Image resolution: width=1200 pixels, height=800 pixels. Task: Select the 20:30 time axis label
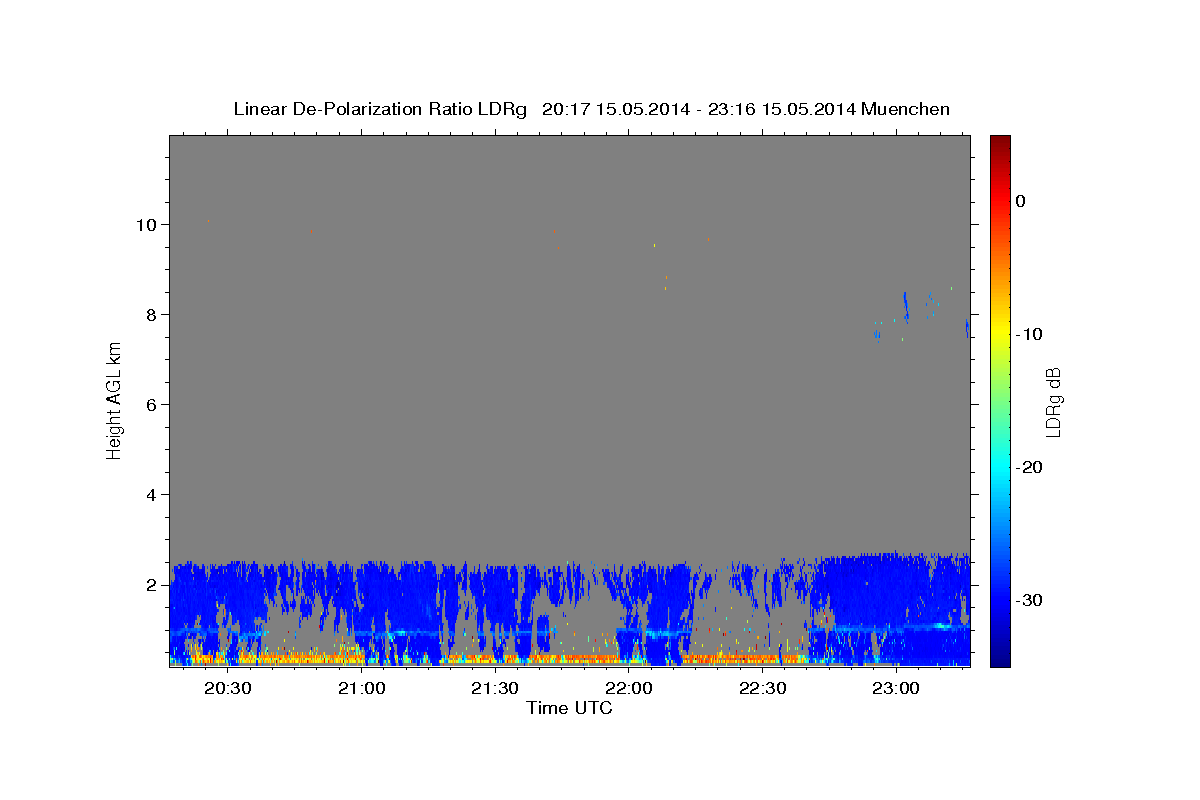227,689
